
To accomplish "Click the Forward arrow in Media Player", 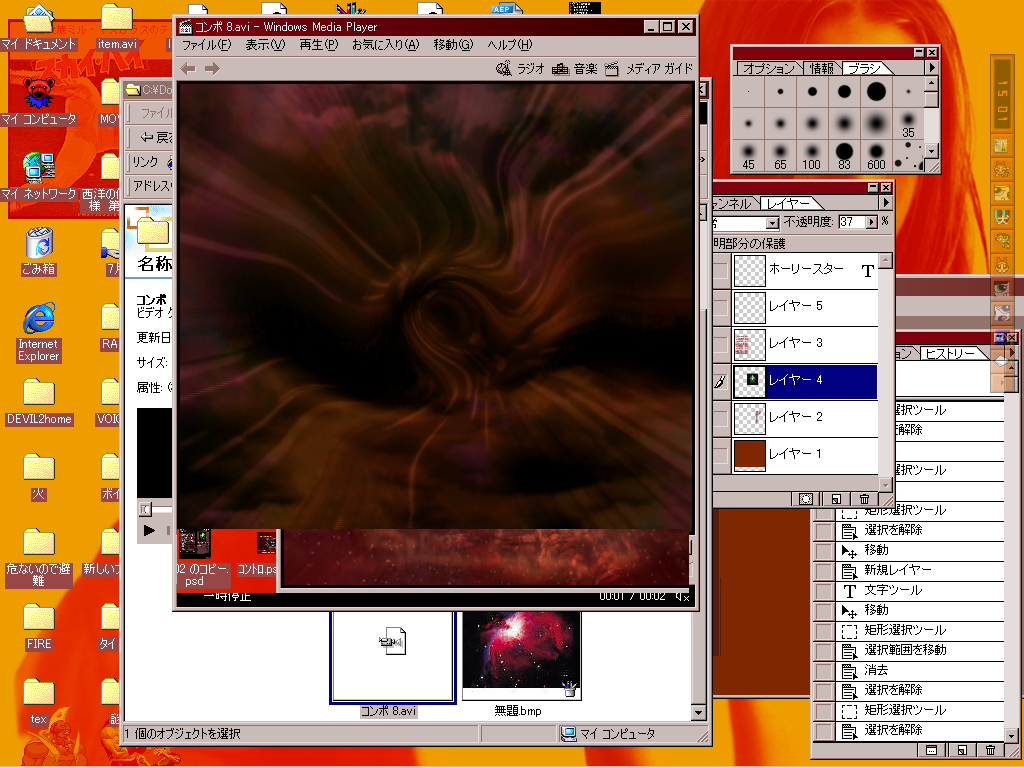I will tap(212, 69).
